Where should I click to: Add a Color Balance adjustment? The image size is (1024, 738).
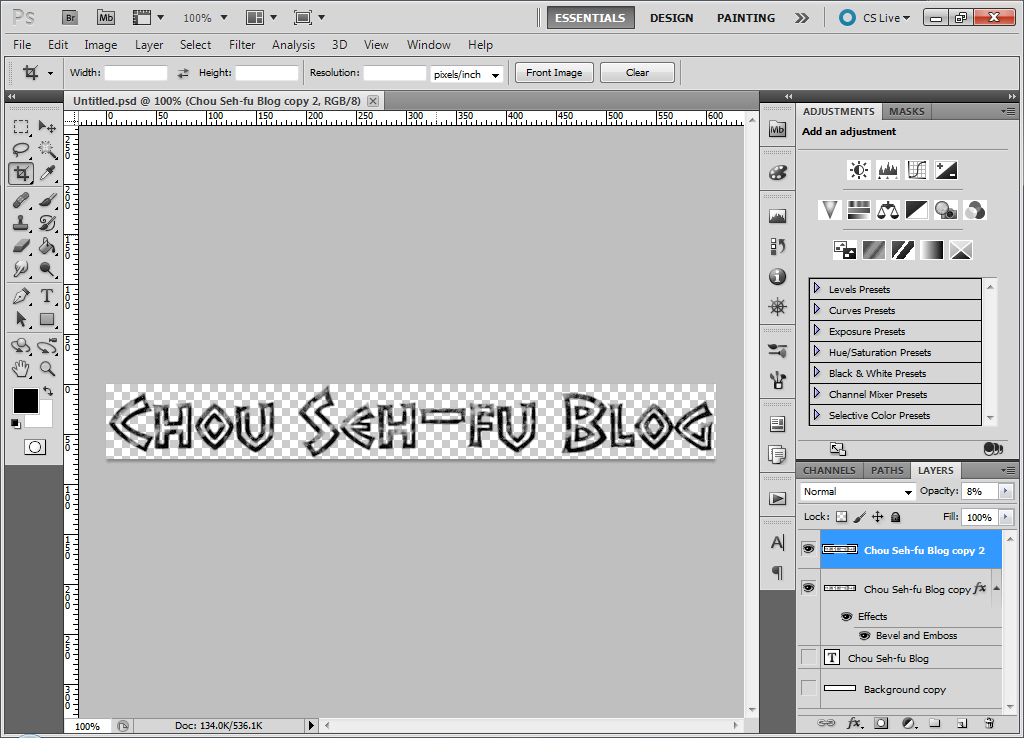tap(888, 210)
